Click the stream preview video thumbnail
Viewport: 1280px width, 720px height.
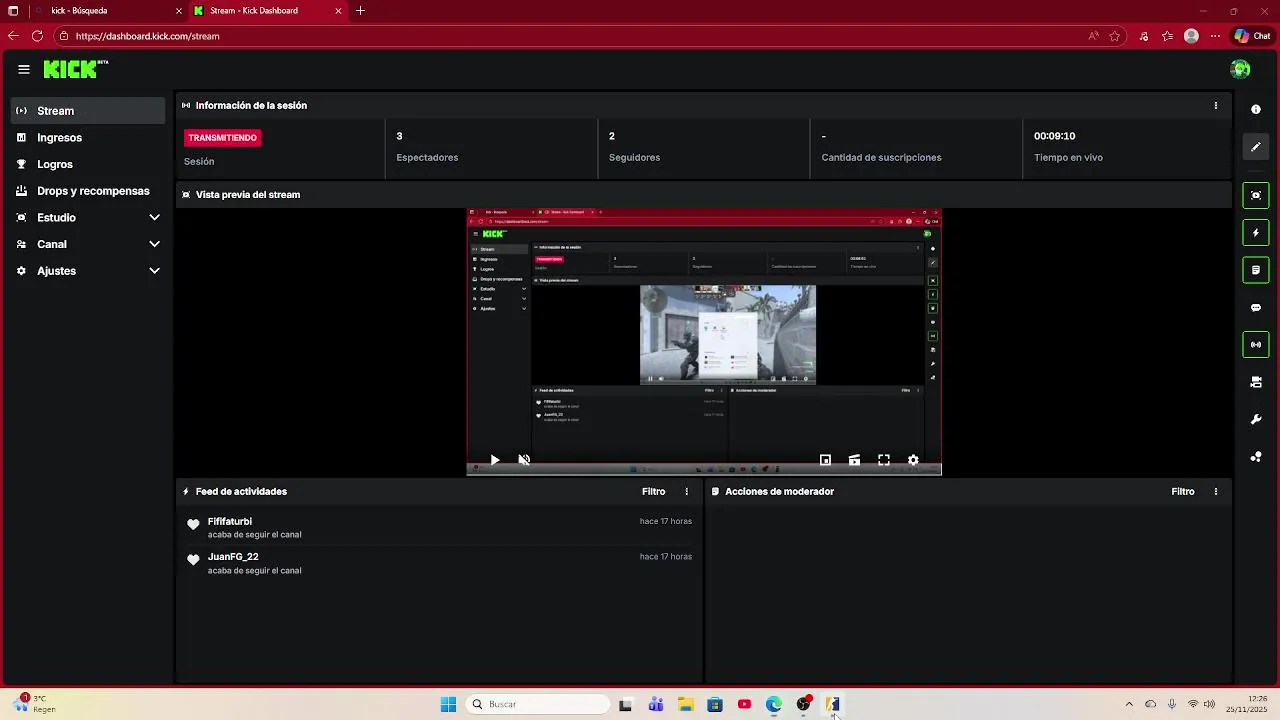click(x=704, y=342)
